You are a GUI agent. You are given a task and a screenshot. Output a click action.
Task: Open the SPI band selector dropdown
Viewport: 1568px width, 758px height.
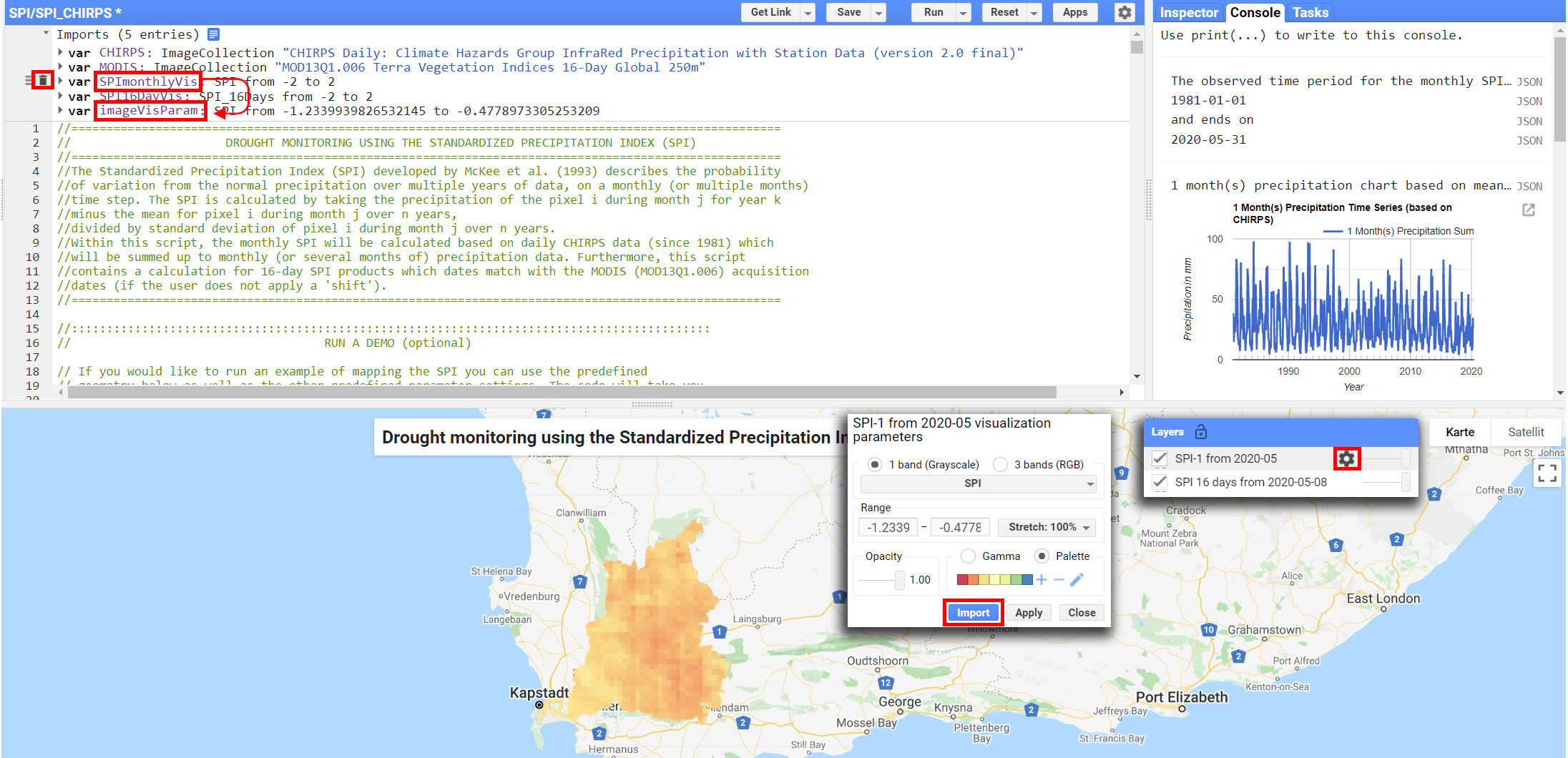tap(978, 484)
